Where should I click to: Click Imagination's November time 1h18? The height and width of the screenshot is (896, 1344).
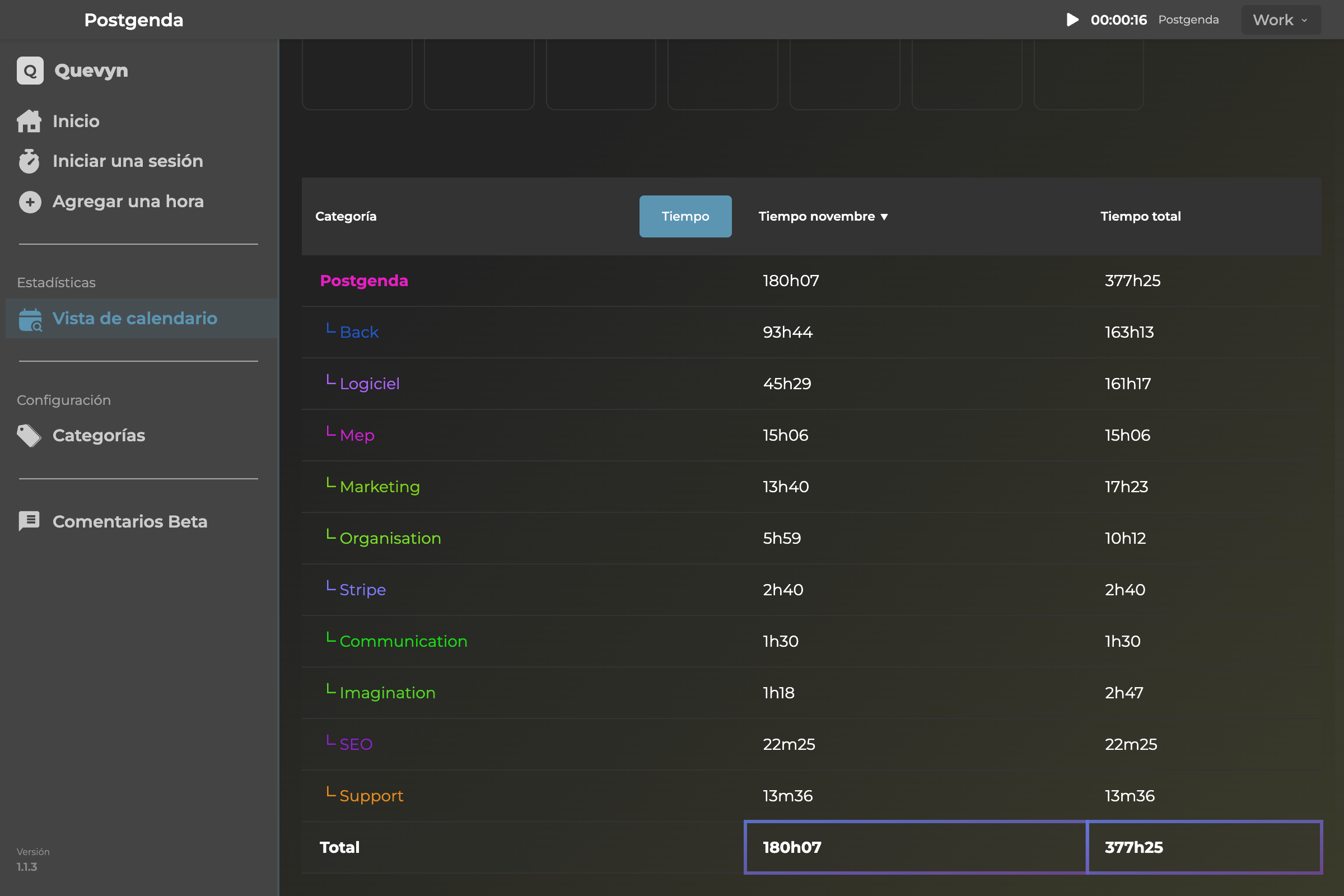[778, 693]
